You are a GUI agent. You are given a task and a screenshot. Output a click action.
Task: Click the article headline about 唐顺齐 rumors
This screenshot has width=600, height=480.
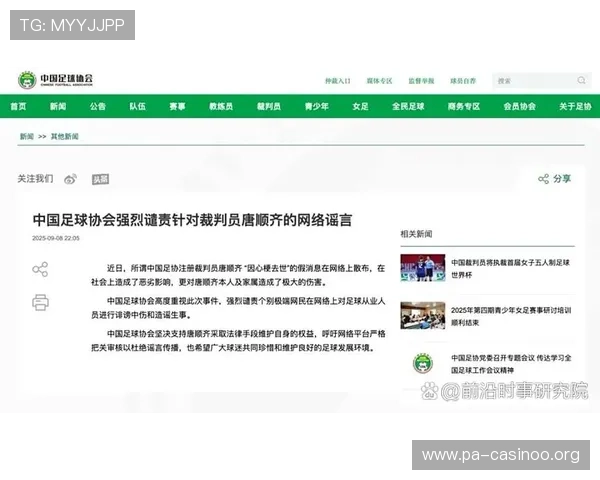192,220
